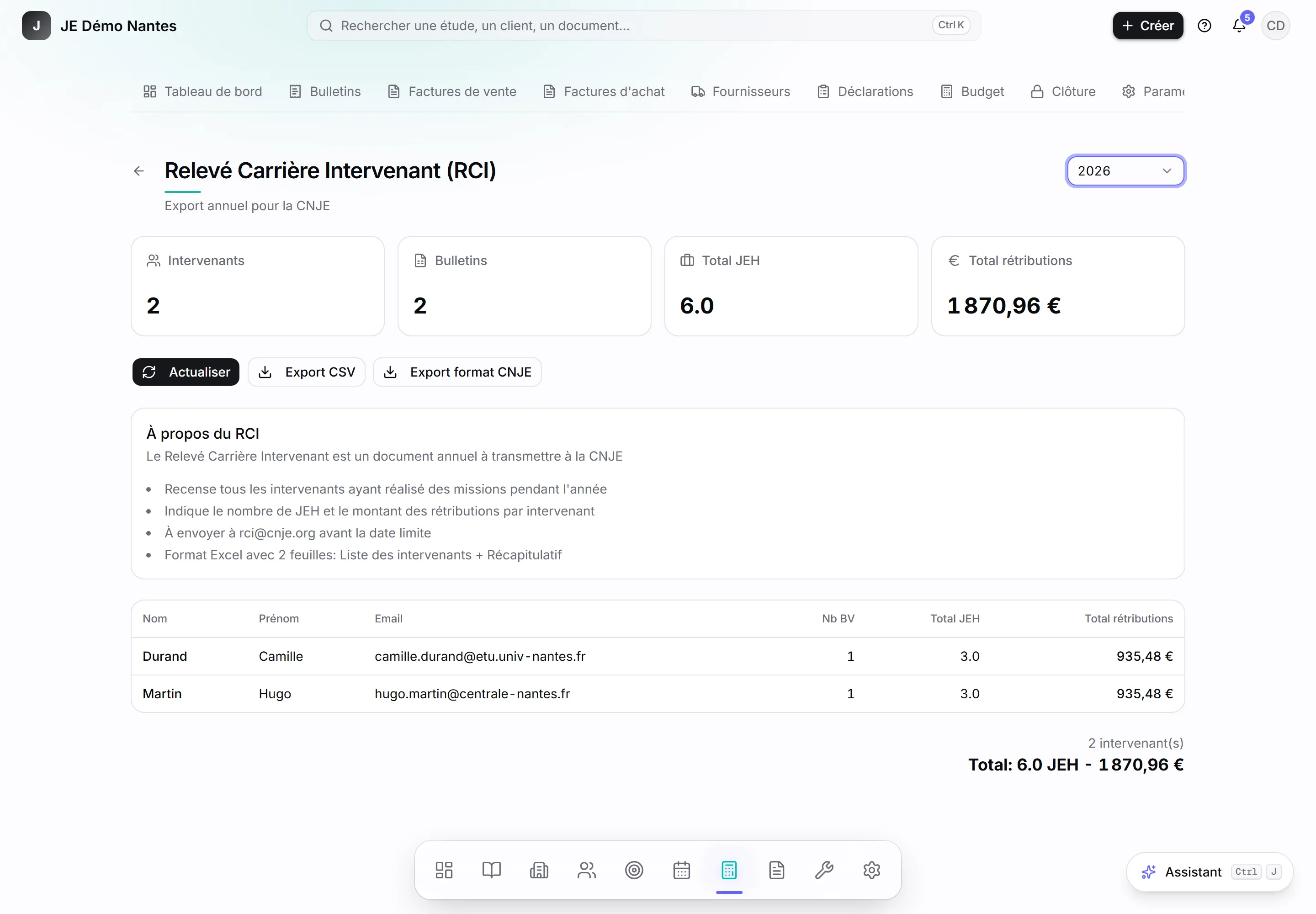Open the people icon in bottom dock
The height and width of the screenshot is (914, 1316).
[586, 870]
